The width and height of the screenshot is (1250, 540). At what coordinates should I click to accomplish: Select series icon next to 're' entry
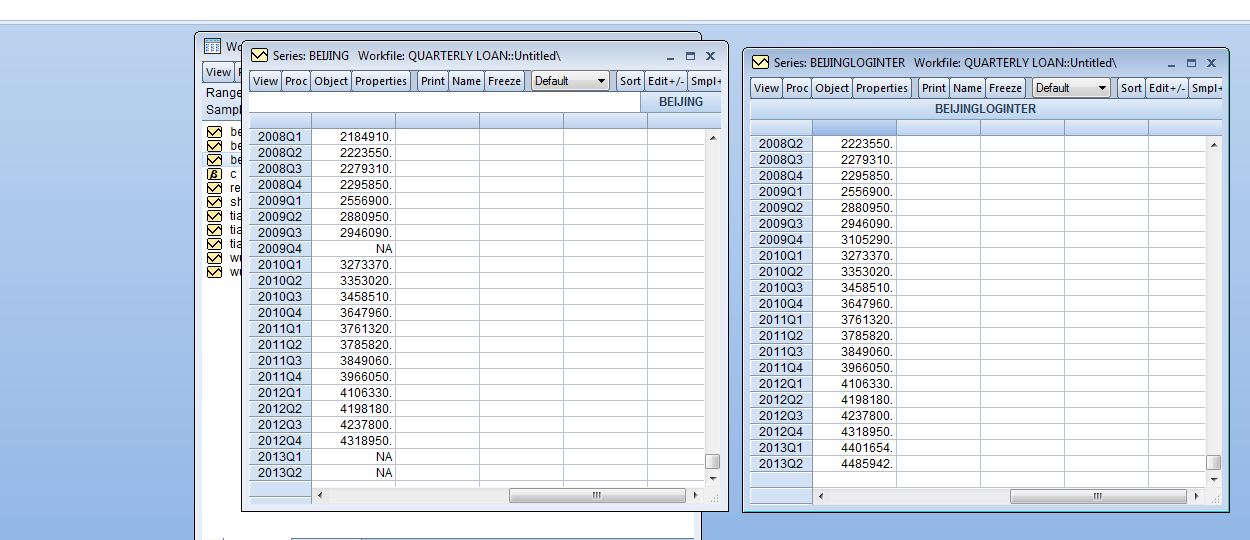tap(214, 188)
